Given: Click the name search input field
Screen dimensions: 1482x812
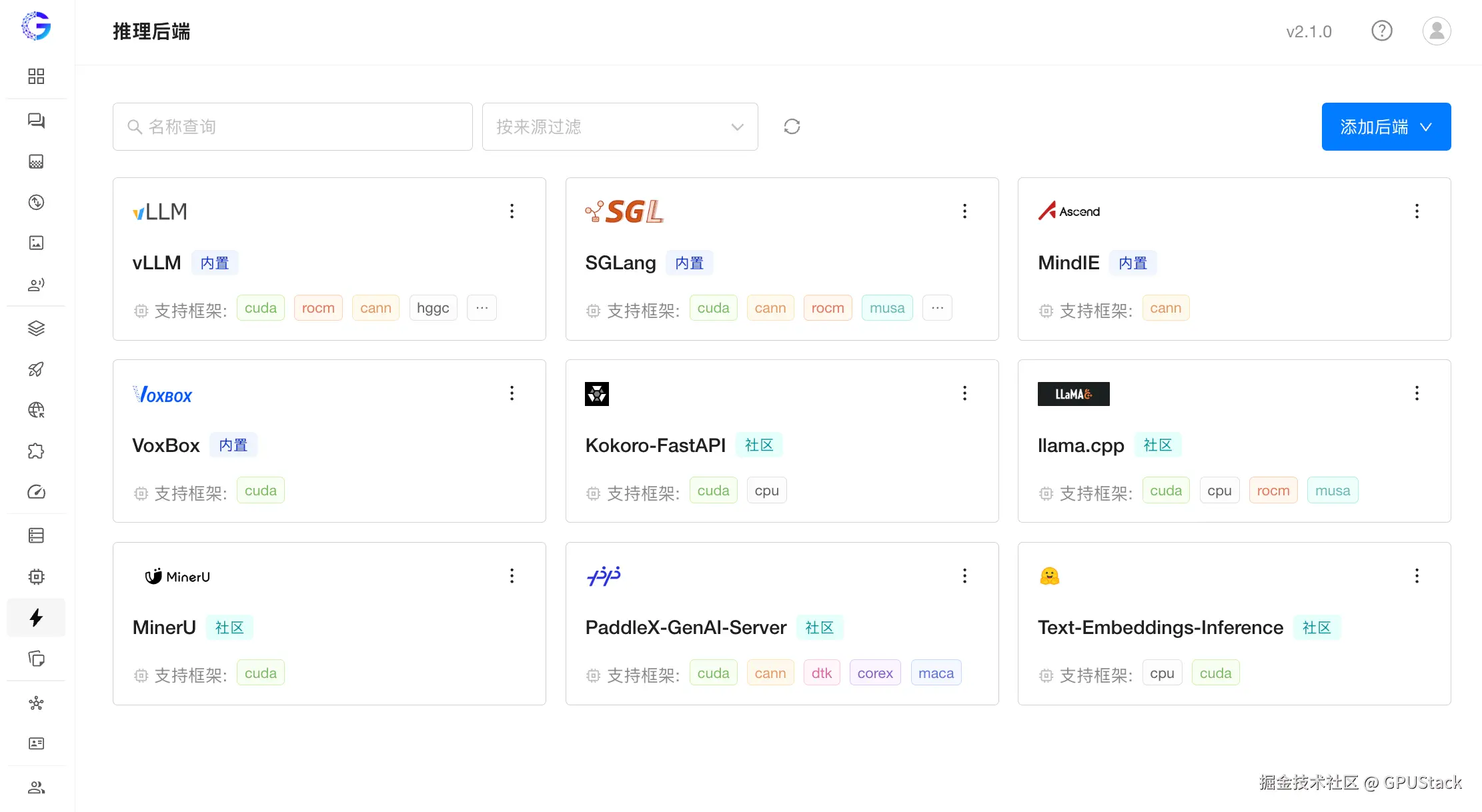Looking at the screenshot, I should tap(293, 127).
